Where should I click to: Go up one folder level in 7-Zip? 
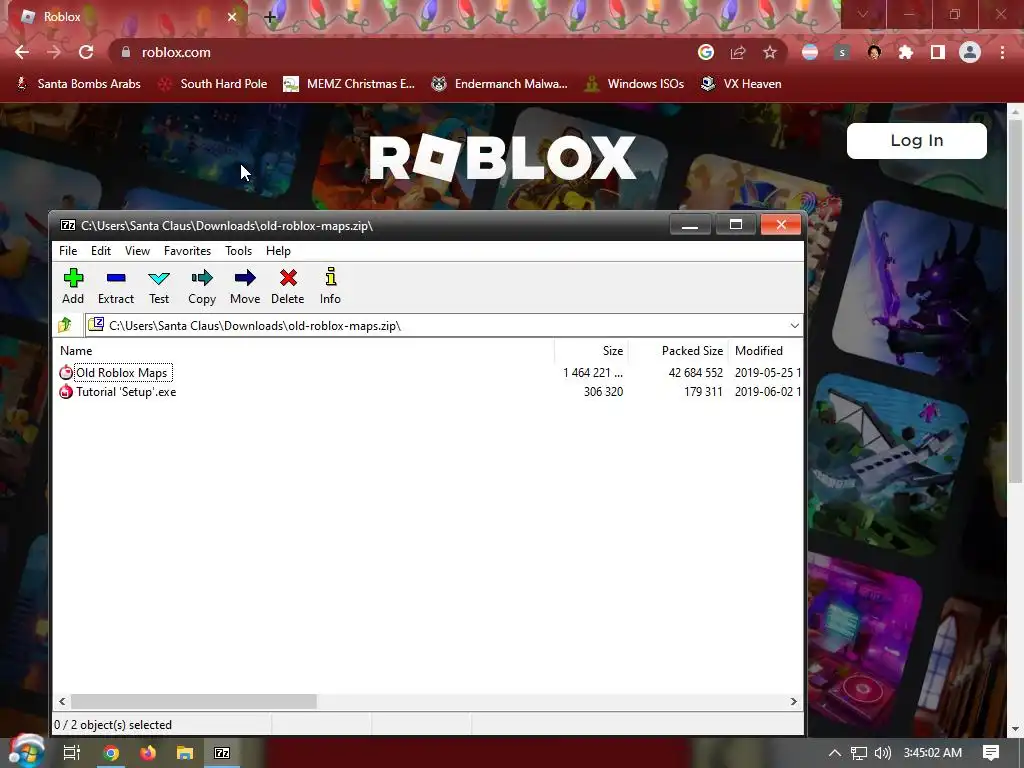pyautogui.click(x=65, y=325)
